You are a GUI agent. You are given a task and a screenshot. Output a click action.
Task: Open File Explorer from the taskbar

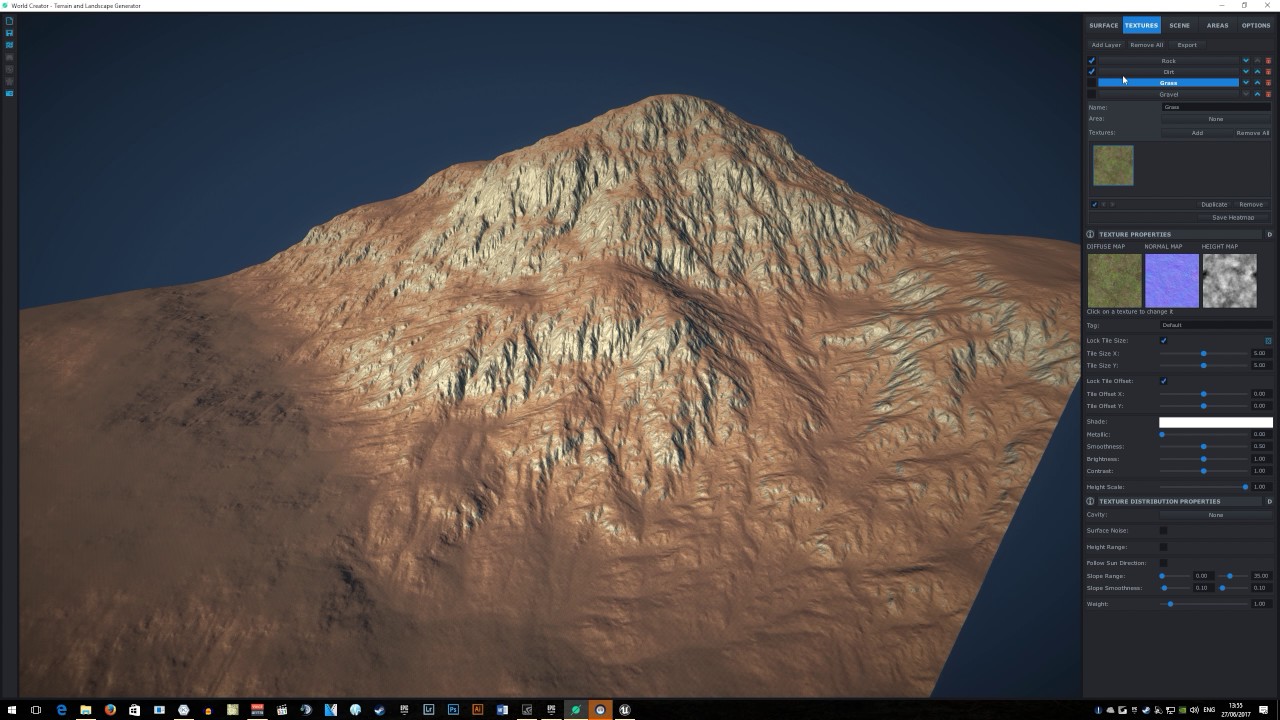coord(86,710)
